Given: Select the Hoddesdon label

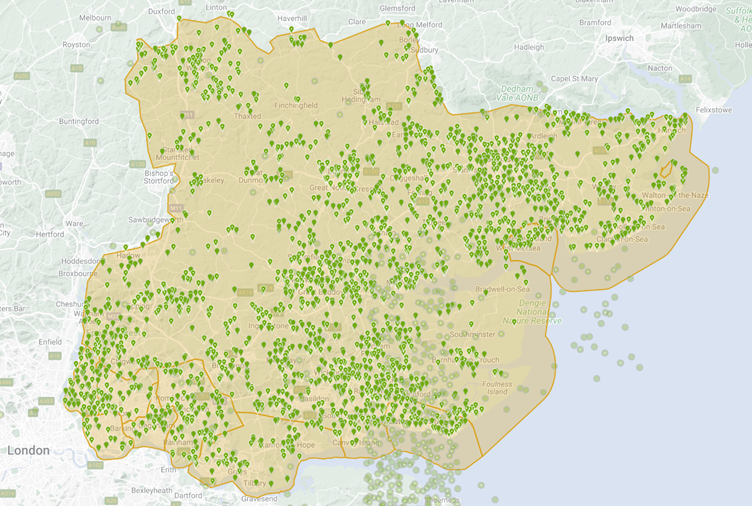Looking at the screenshot, I should click(x=81, y=261).
